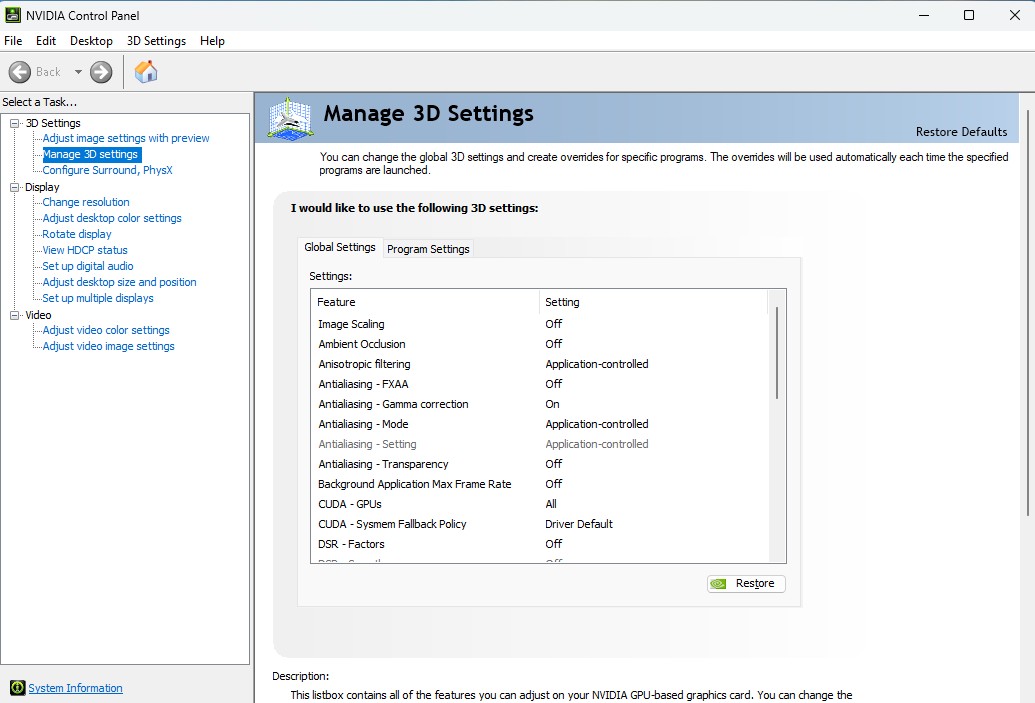Click the Forward arrow icon
Screen dimensions: 1035x703
coord(101,72)
